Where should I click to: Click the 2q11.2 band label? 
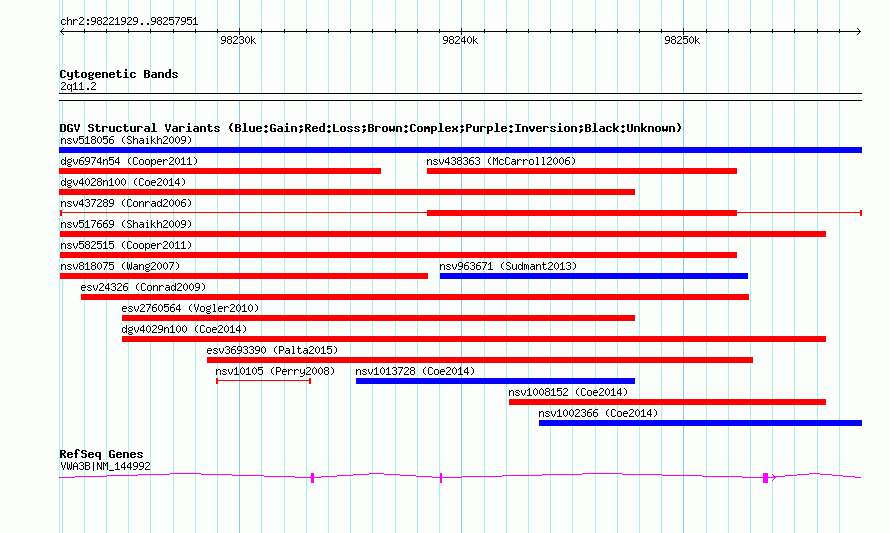click(78, 87)
